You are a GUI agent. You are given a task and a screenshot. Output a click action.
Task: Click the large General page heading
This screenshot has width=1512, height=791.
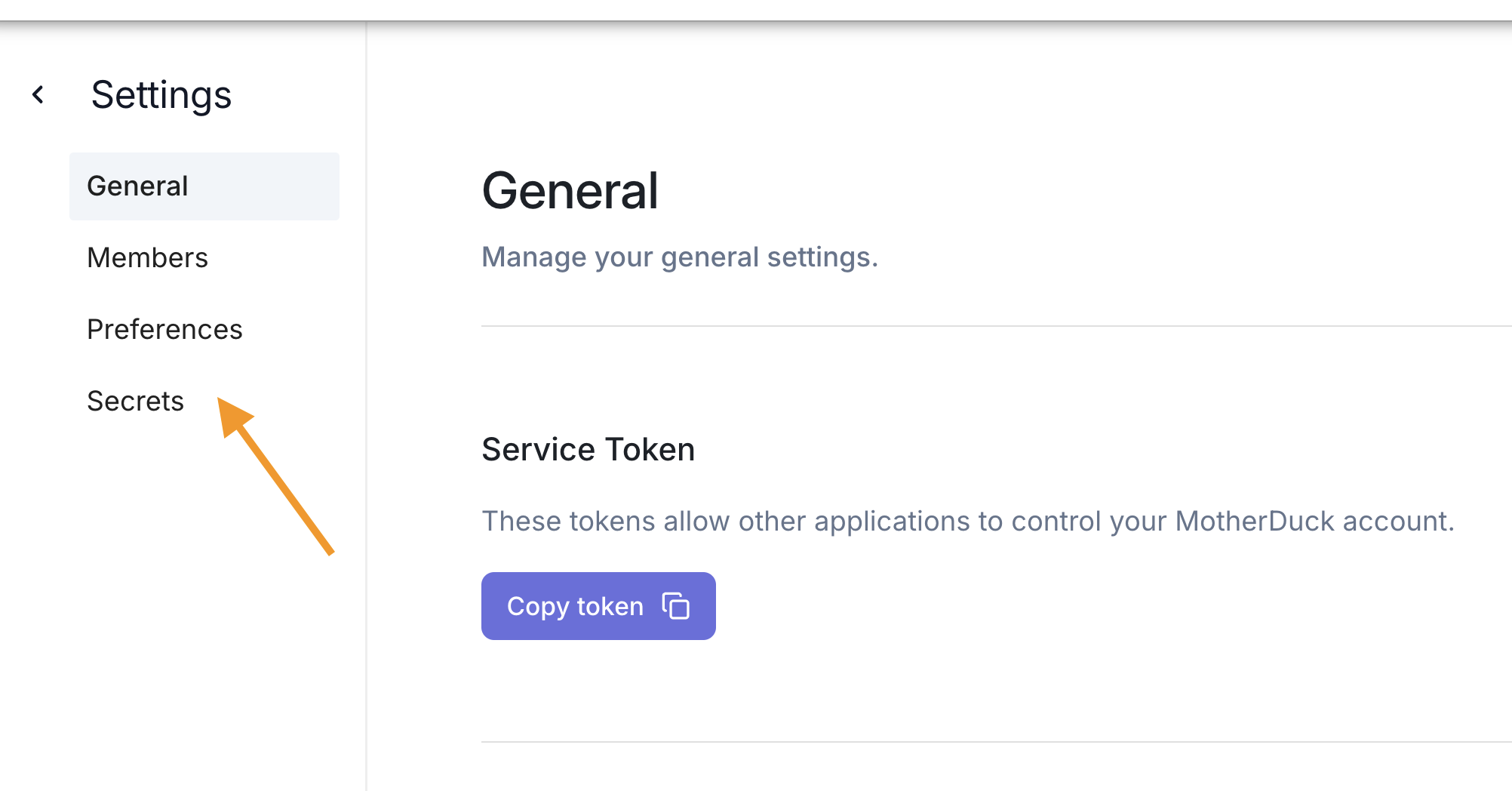(x=570, y=190)
